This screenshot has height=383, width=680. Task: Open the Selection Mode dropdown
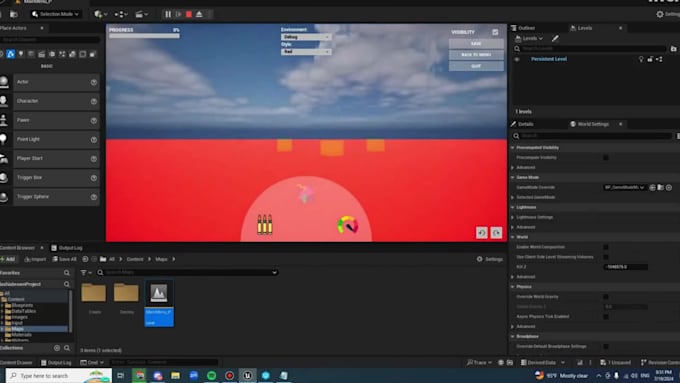[x=56, y=14]
